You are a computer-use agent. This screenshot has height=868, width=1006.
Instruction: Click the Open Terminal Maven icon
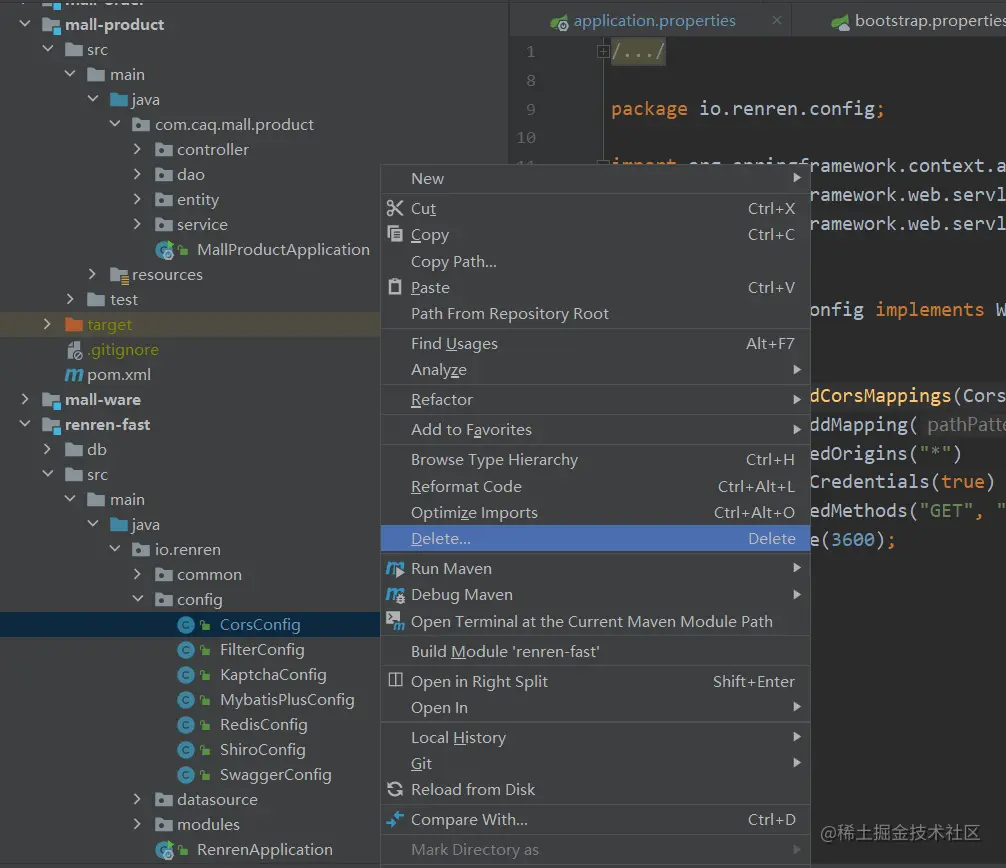coord(395,621)
